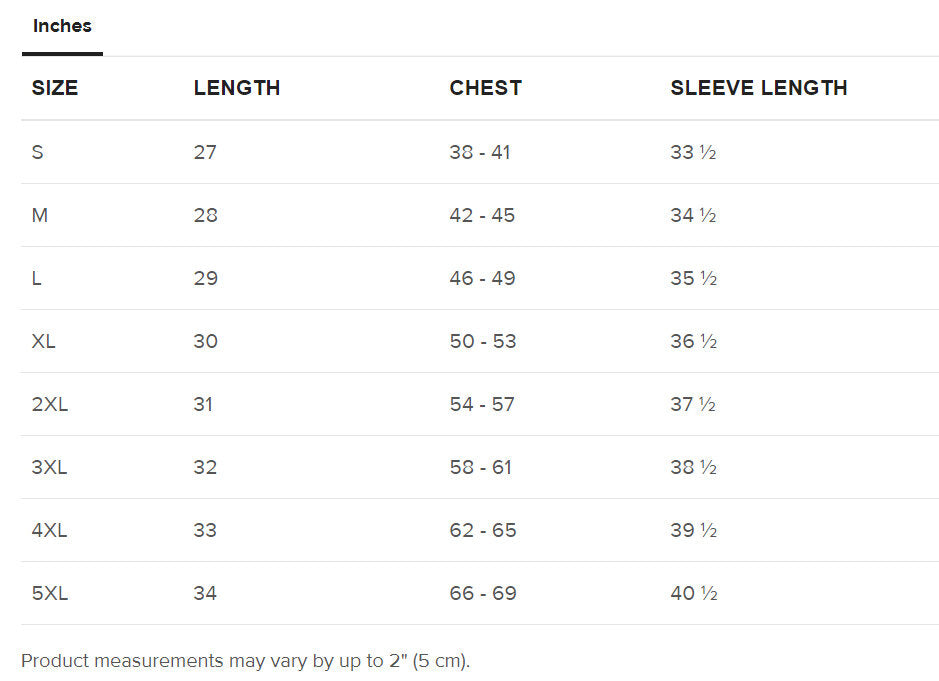Click the length value 31

click(x=204, y=405)
